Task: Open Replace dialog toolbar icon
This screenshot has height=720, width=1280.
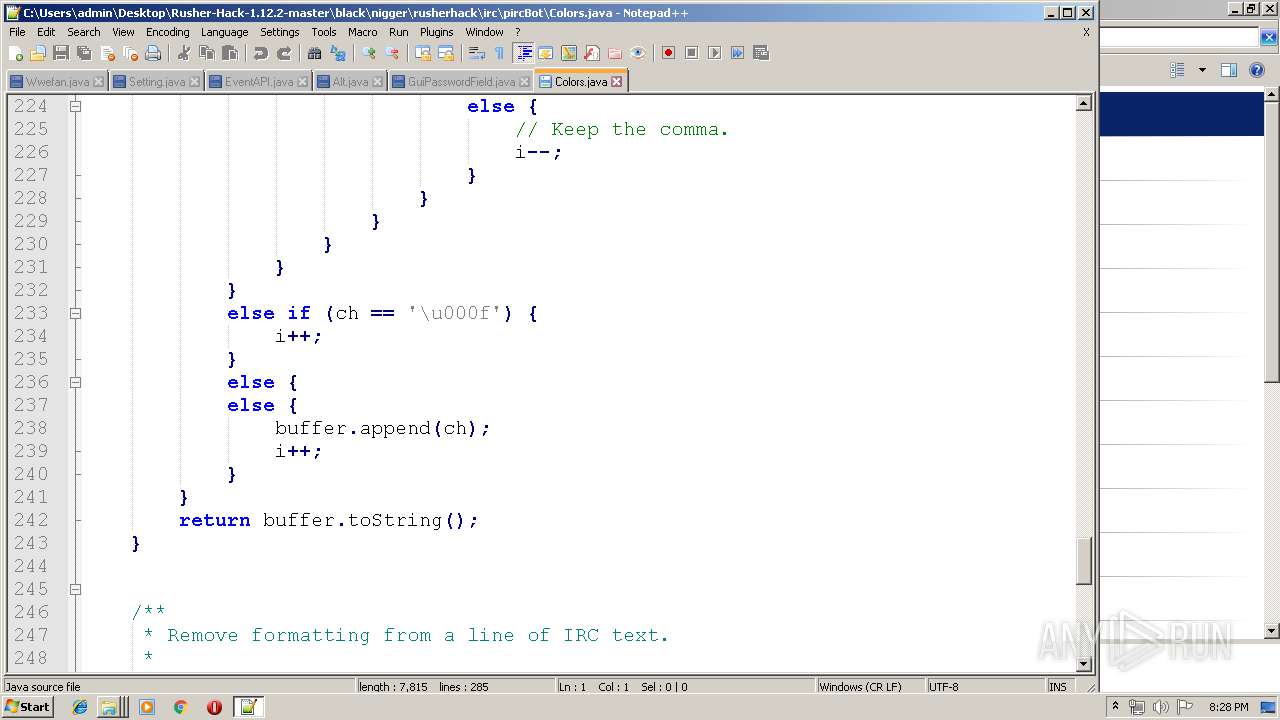Action: click(x=338, y=53)
